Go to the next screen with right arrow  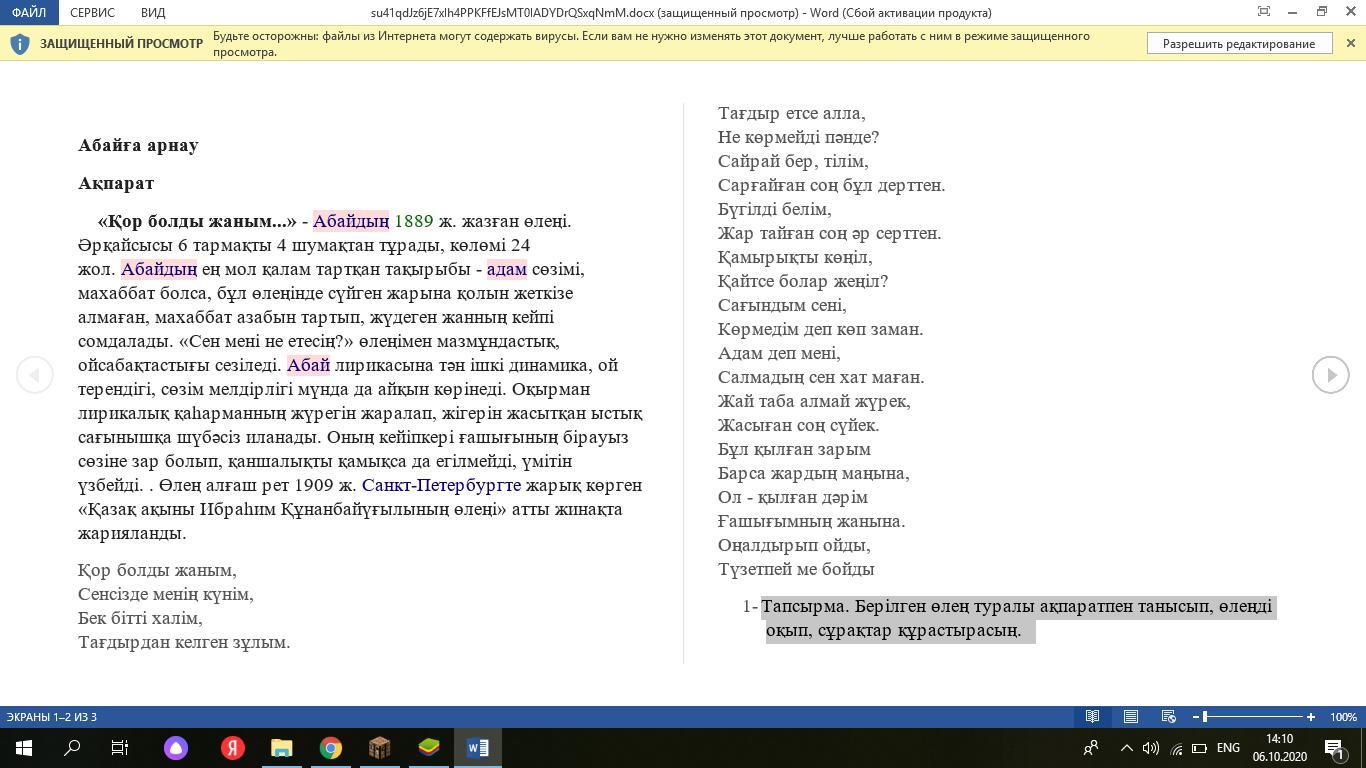pos(1331,375)
